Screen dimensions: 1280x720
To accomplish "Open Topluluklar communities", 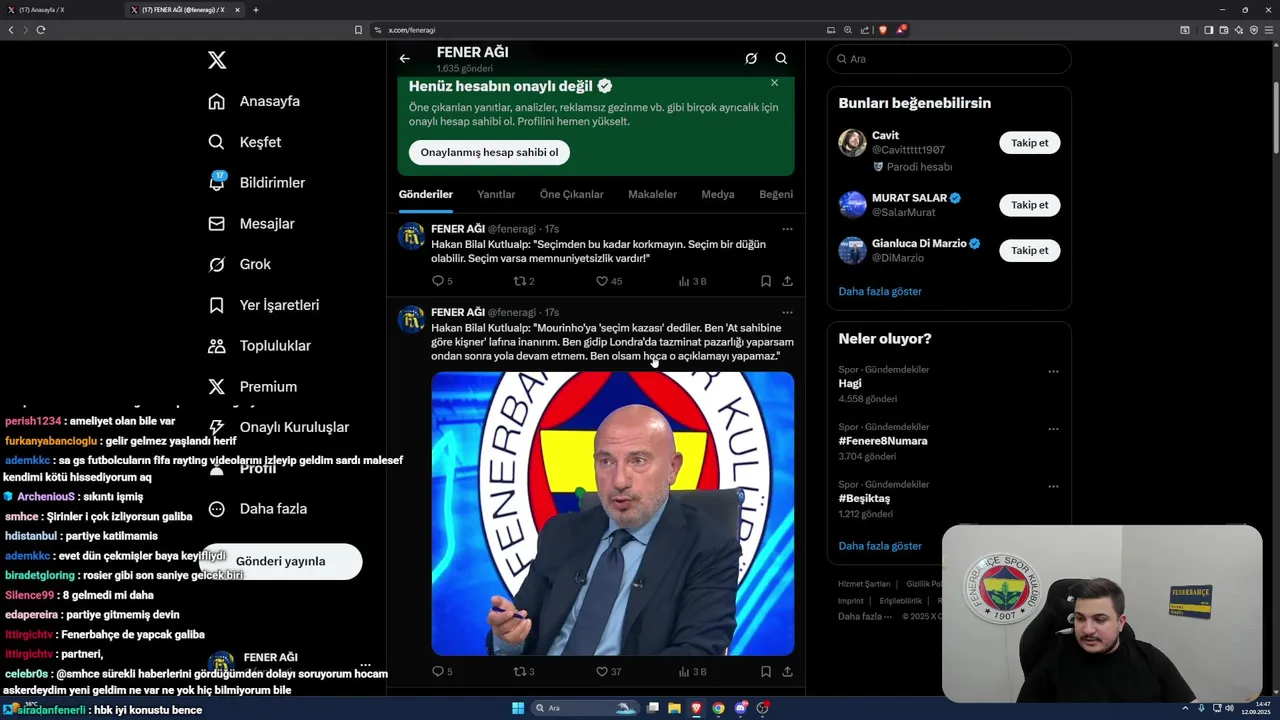I will (259, 346).
